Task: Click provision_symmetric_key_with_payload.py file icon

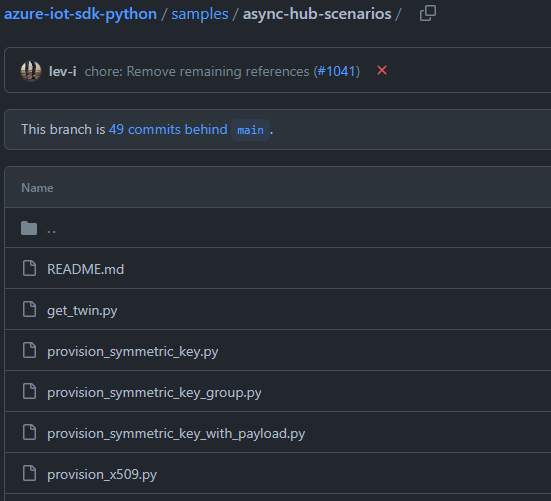Action: point(29,432)
